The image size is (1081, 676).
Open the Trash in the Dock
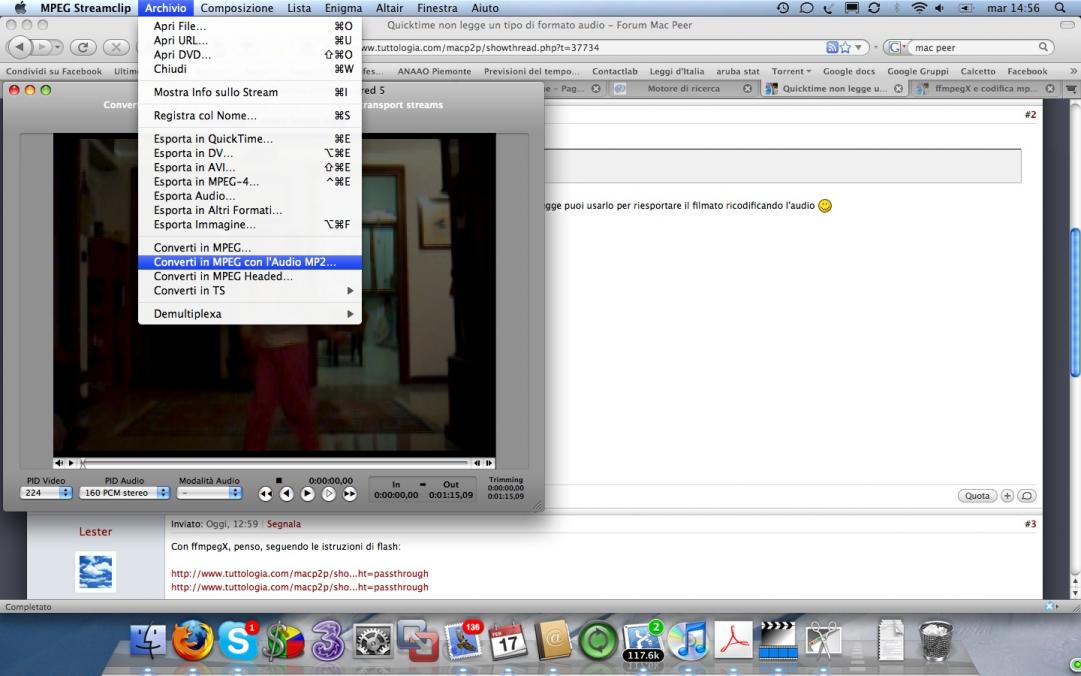click(936, 641)
